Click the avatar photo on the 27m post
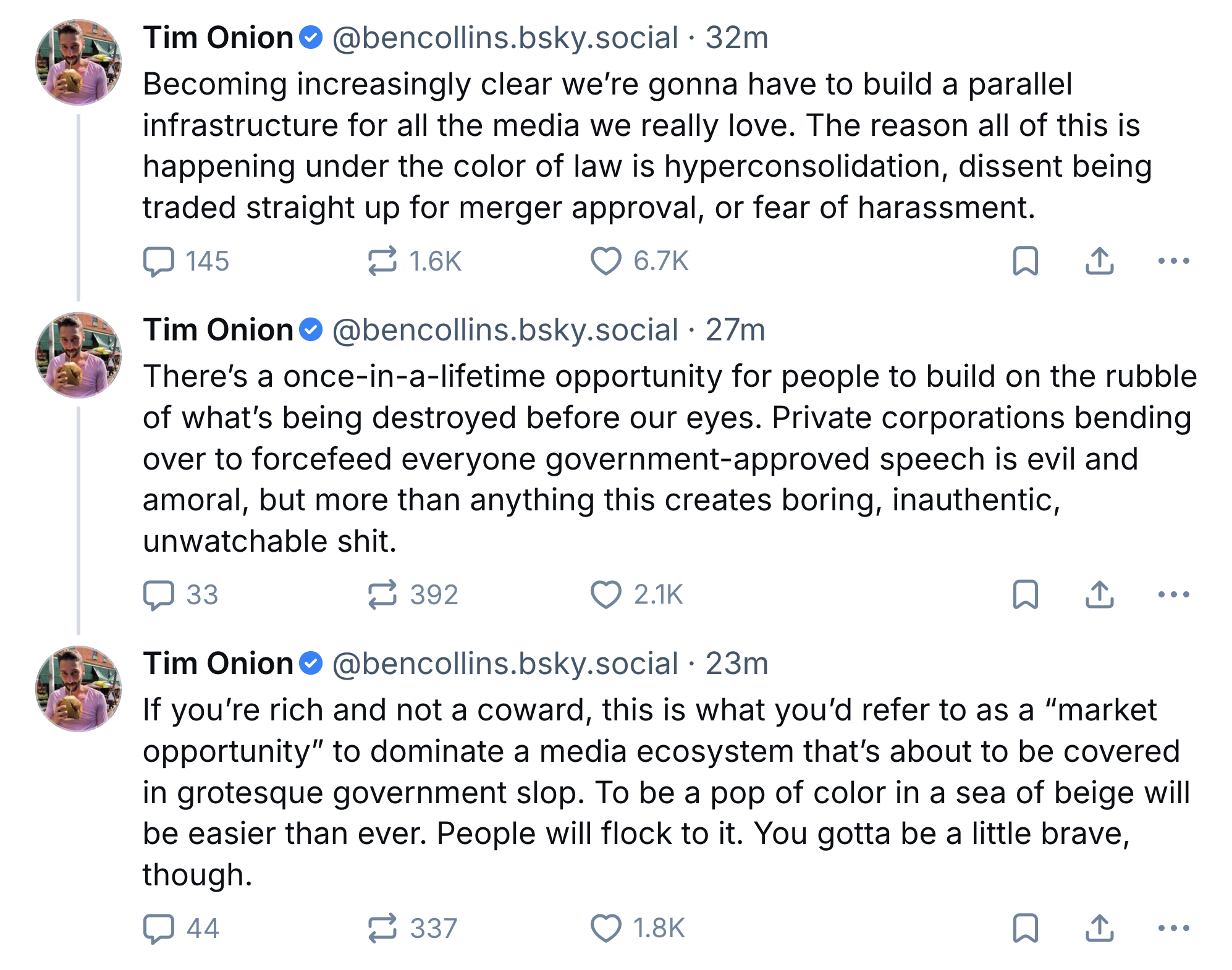1232x970 pixels. (78, 355)
